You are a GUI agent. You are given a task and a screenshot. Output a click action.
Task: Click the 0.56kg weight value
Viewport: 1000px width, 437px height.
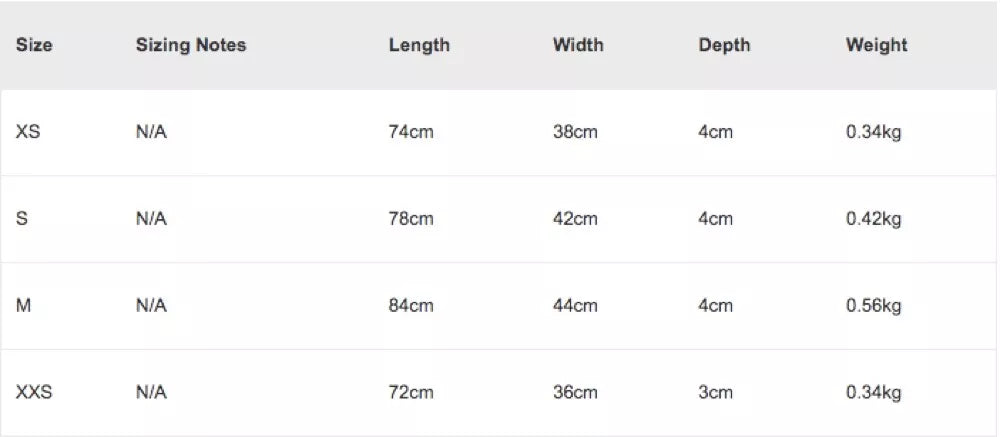(x=873, y=306)
